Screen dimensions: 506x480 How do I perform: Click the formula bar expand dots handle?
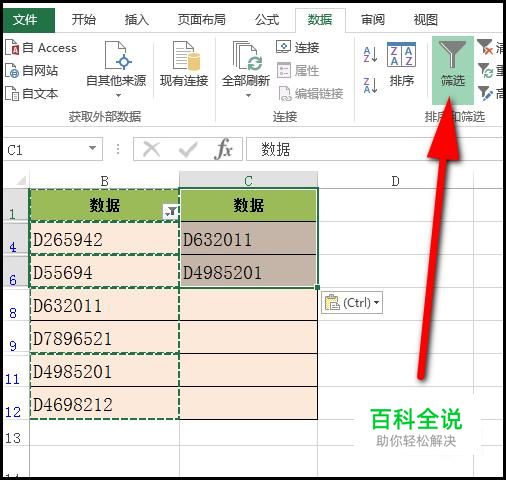(x=118, y=149)
